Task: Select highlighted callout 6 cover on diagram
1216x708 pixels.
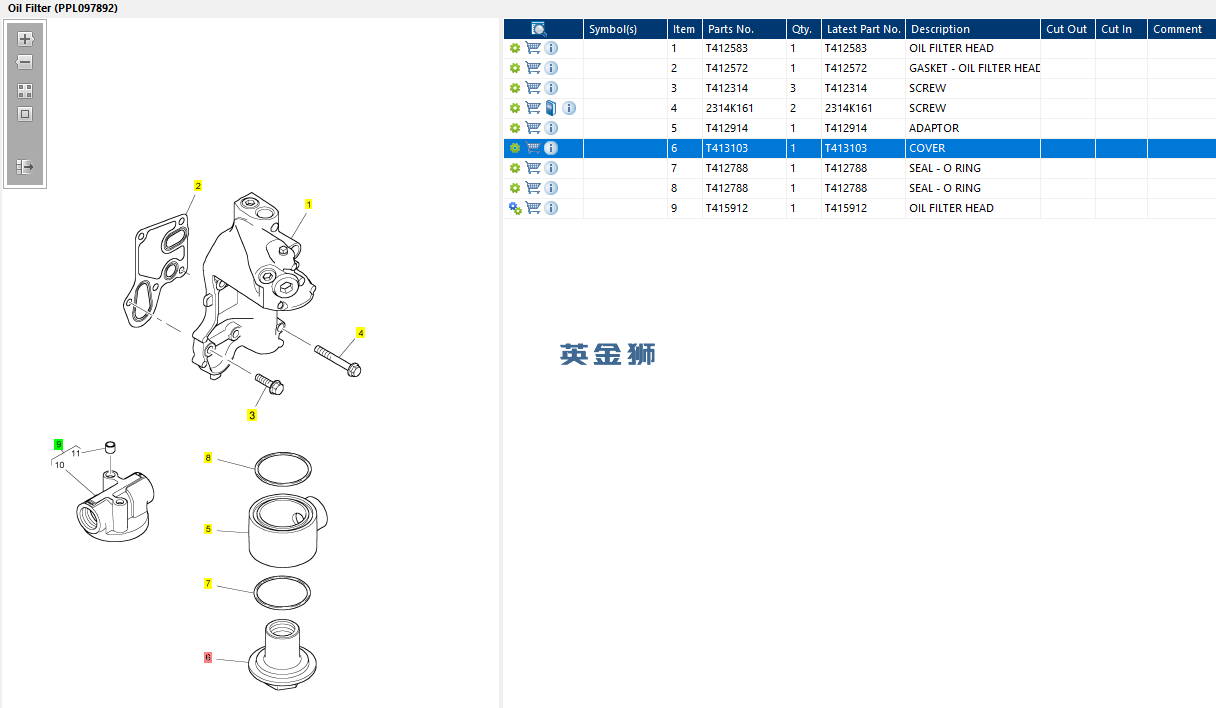Action: (208, 658)
